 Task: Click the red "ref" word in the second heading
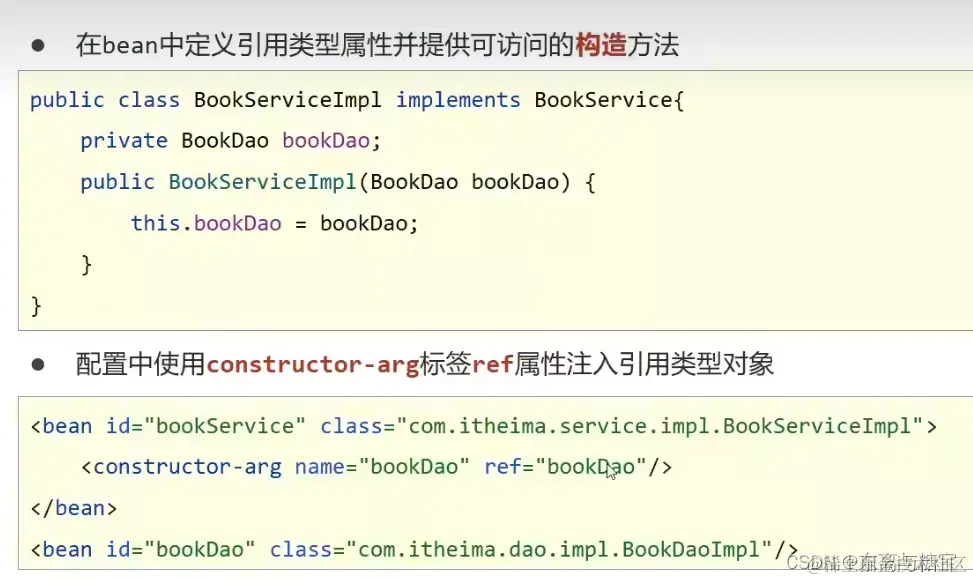point(492,364)
